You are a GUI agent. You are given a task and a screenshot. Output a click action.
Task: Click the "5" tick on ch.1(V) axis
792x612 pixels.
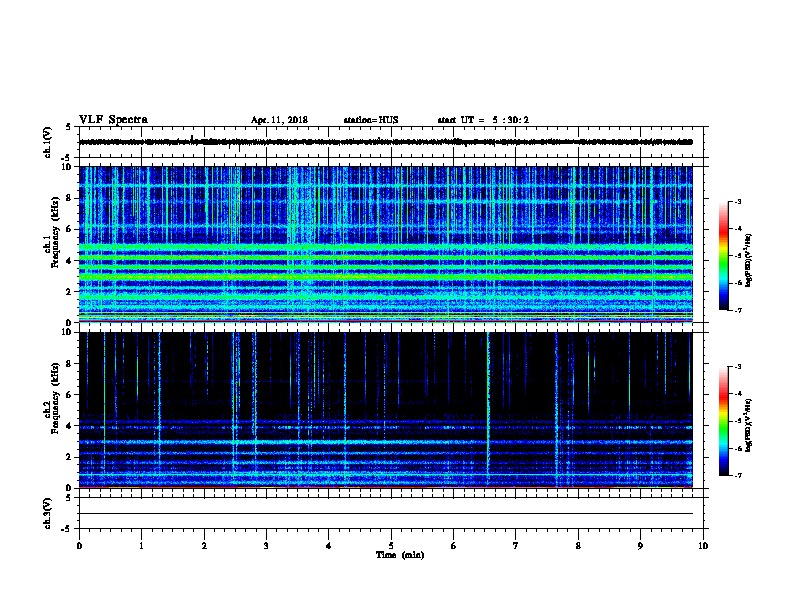point(69,127)
